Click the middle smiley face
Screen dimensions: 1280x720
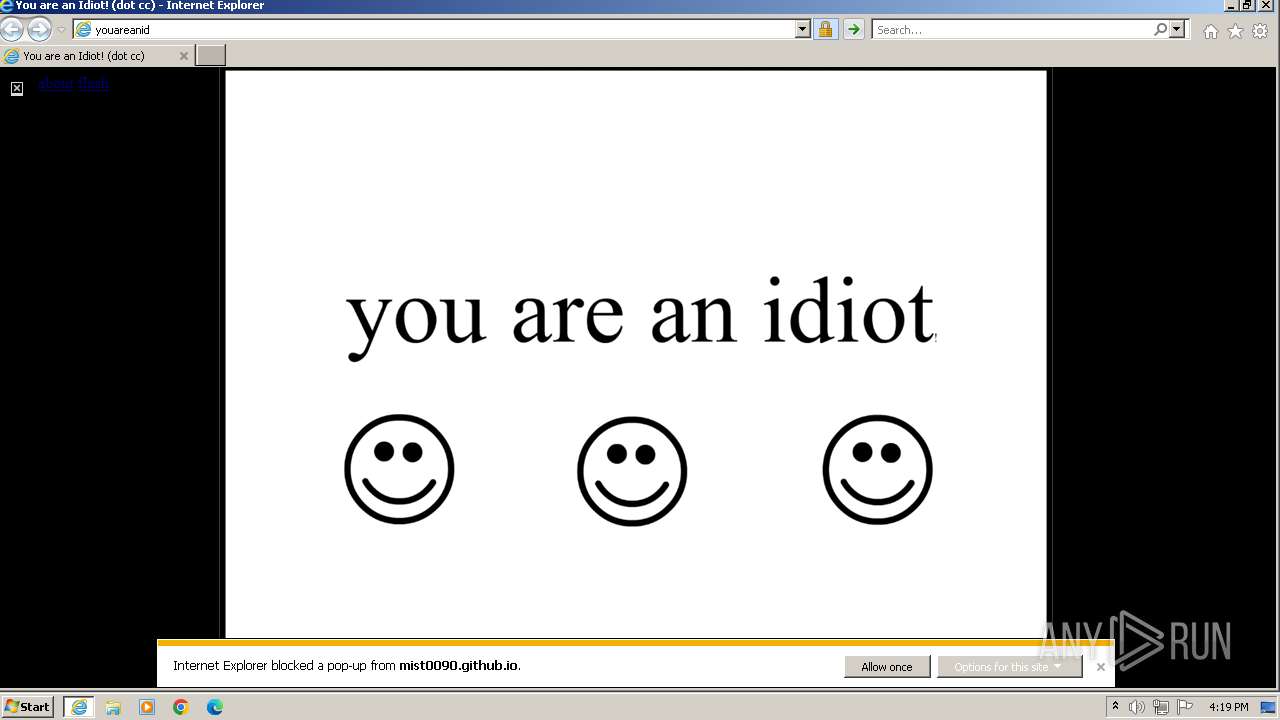click(632, 471)
